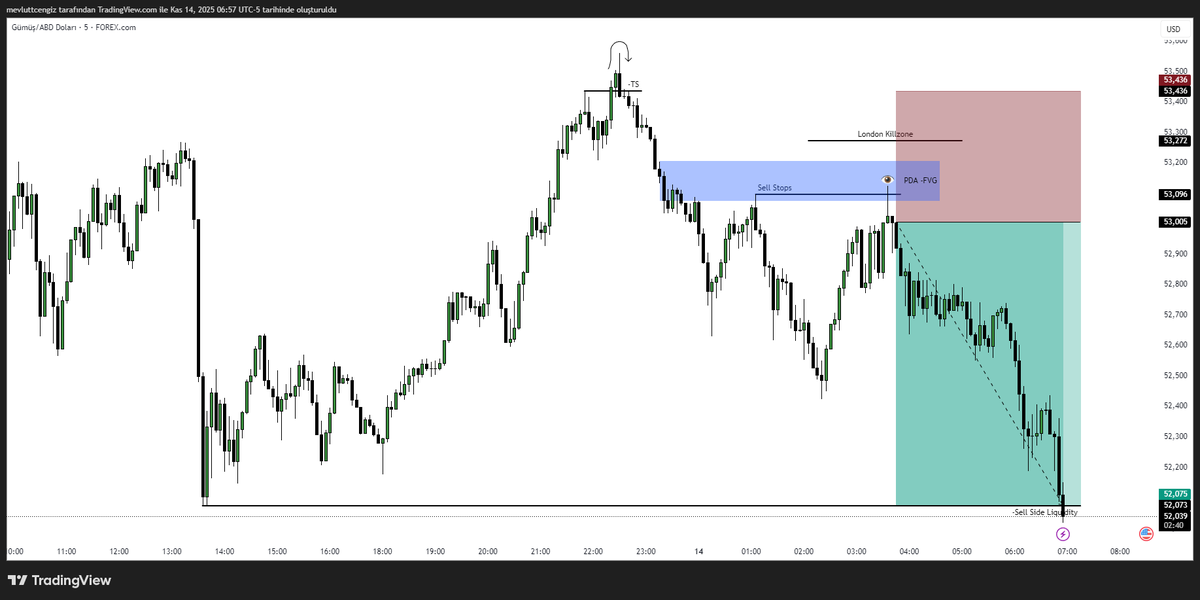Click the 52,900 price axis label
1200x600 pixels.
pos(1174,254)
